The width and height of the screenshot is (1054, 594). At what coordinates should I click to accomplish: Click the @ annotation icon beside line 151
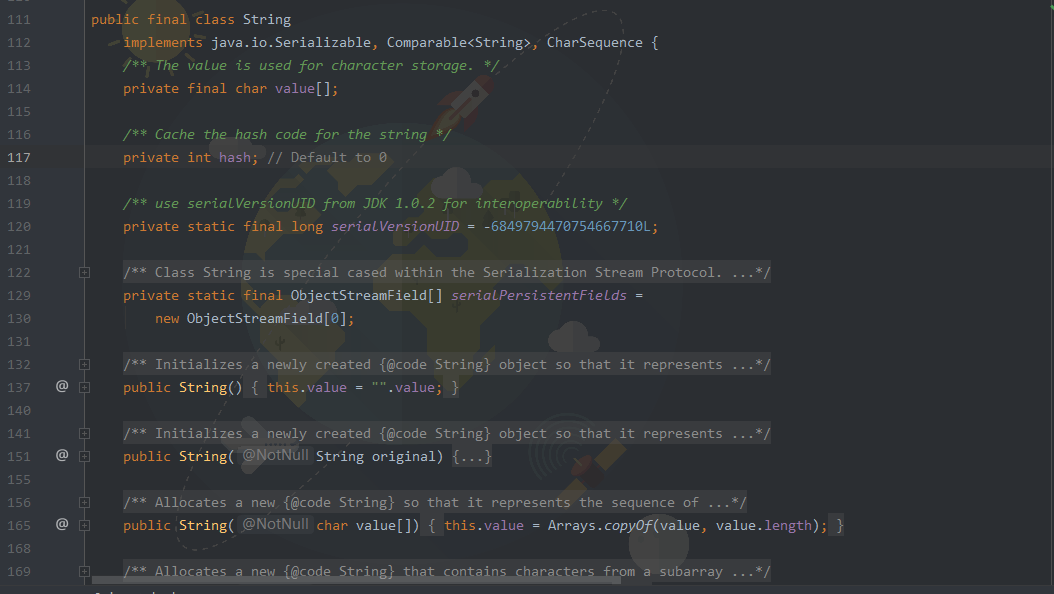click(61, 456)
